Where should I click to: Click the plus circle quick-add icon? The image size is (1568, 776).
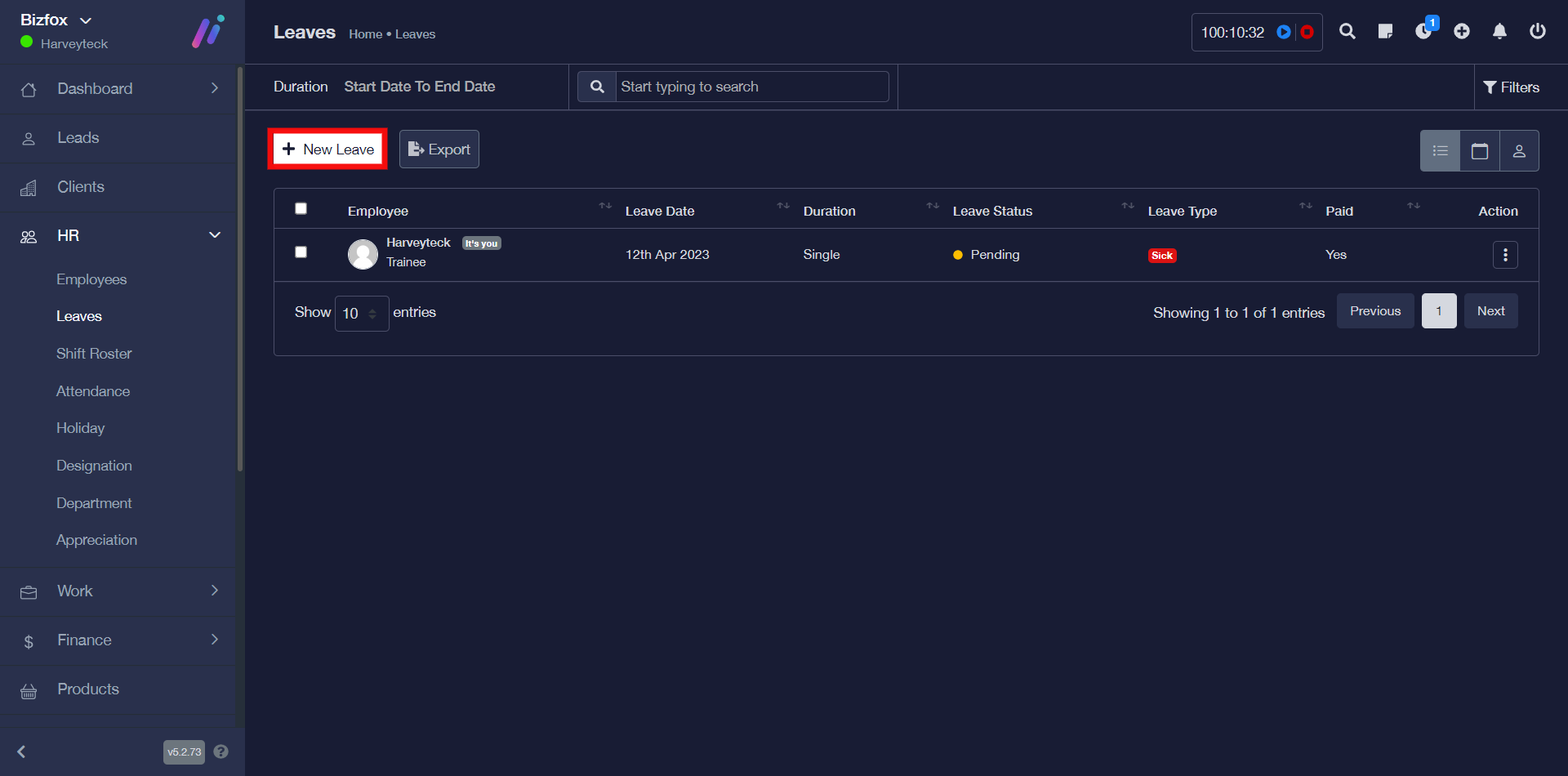[1462, 32]
